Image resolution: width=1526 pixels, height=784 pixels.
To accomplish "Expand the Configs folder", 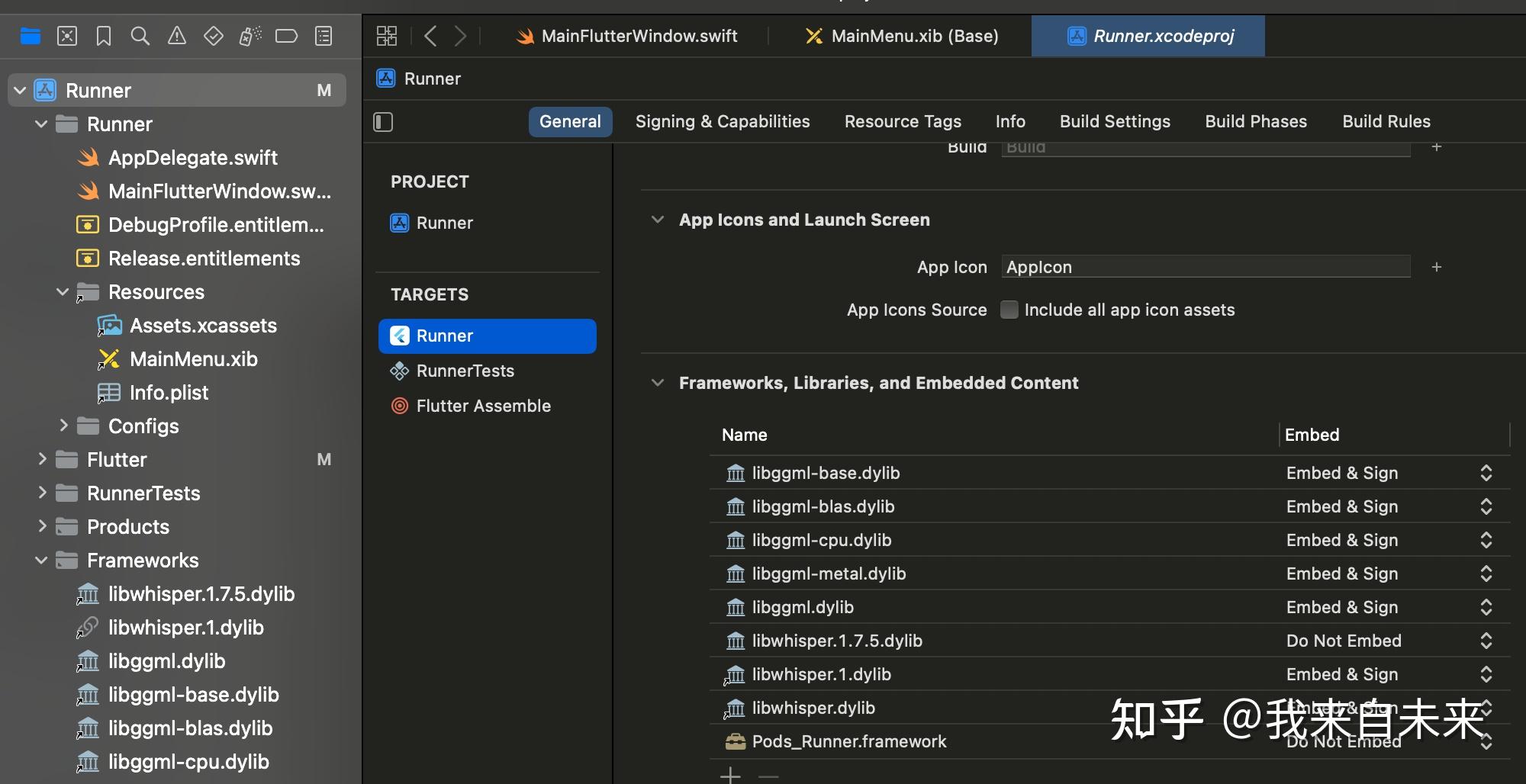I will click(x=63, y=426).
